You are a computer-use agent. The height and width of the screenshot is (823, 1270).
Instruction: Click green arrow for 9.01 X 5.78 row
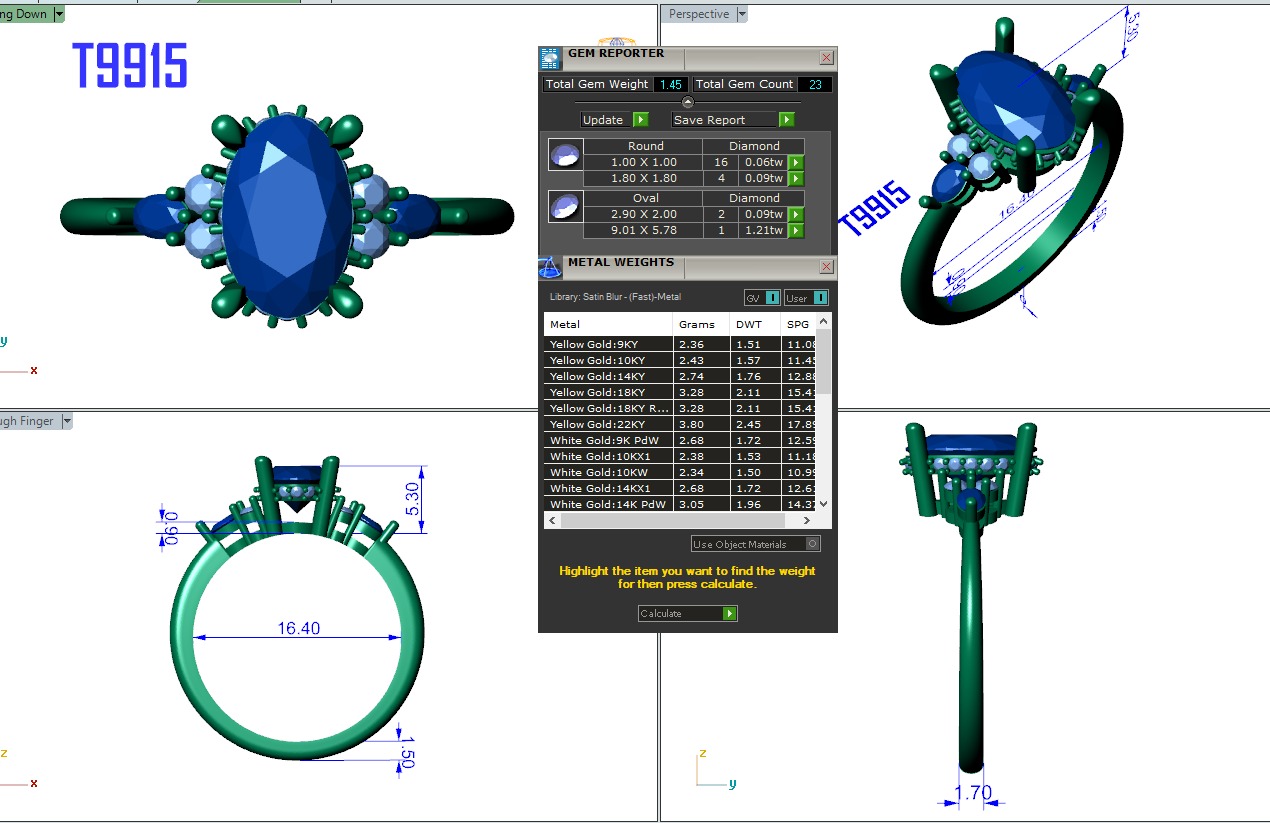point(796,230)
